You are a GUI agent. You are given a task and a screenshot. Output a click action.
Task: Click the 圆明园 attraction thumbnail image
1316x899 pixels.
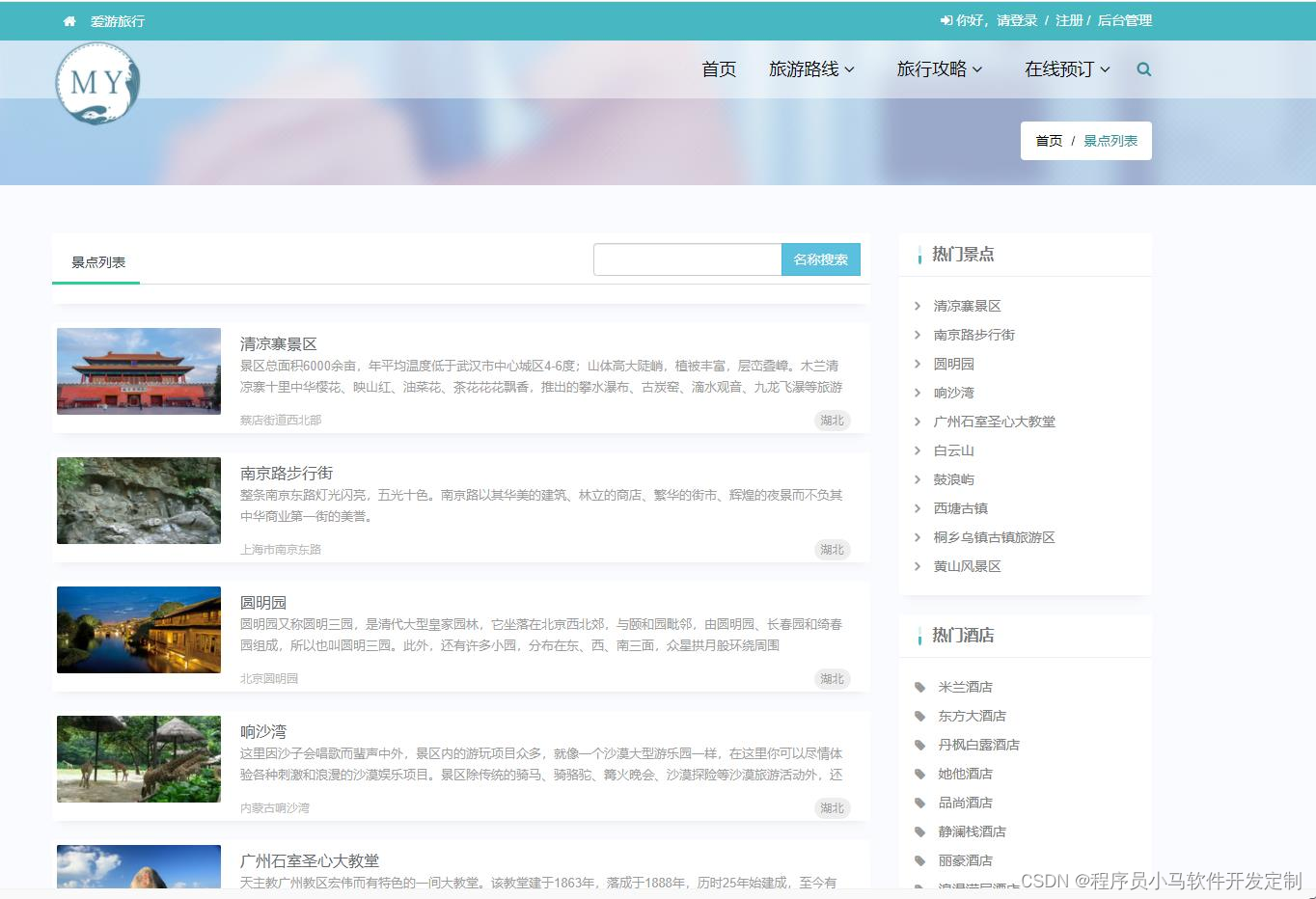[x=138, y=630]
